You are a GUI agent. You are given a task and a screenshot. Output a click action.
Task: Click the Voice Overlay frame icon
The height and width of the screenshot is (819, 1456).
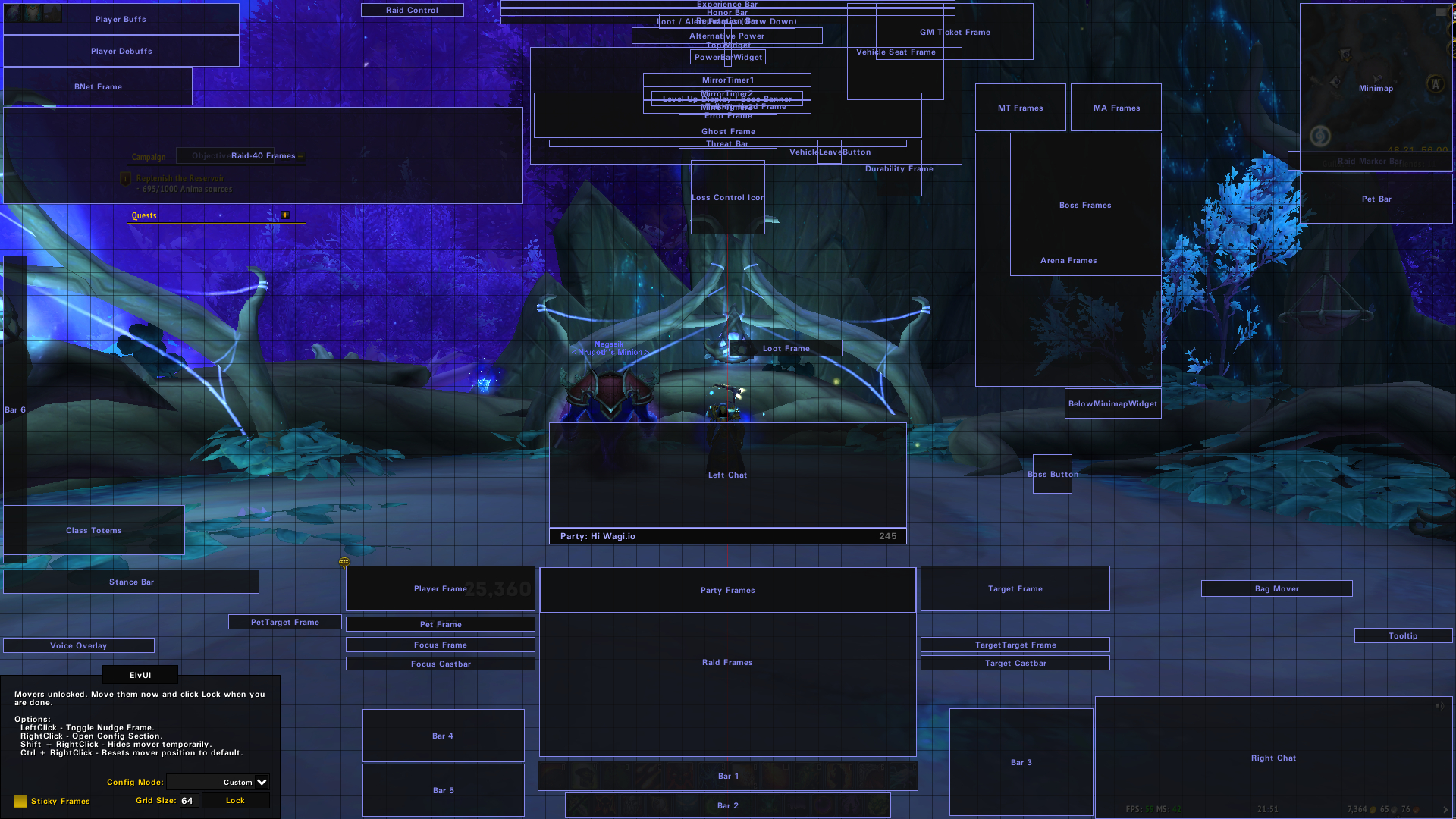pos(79,645)
